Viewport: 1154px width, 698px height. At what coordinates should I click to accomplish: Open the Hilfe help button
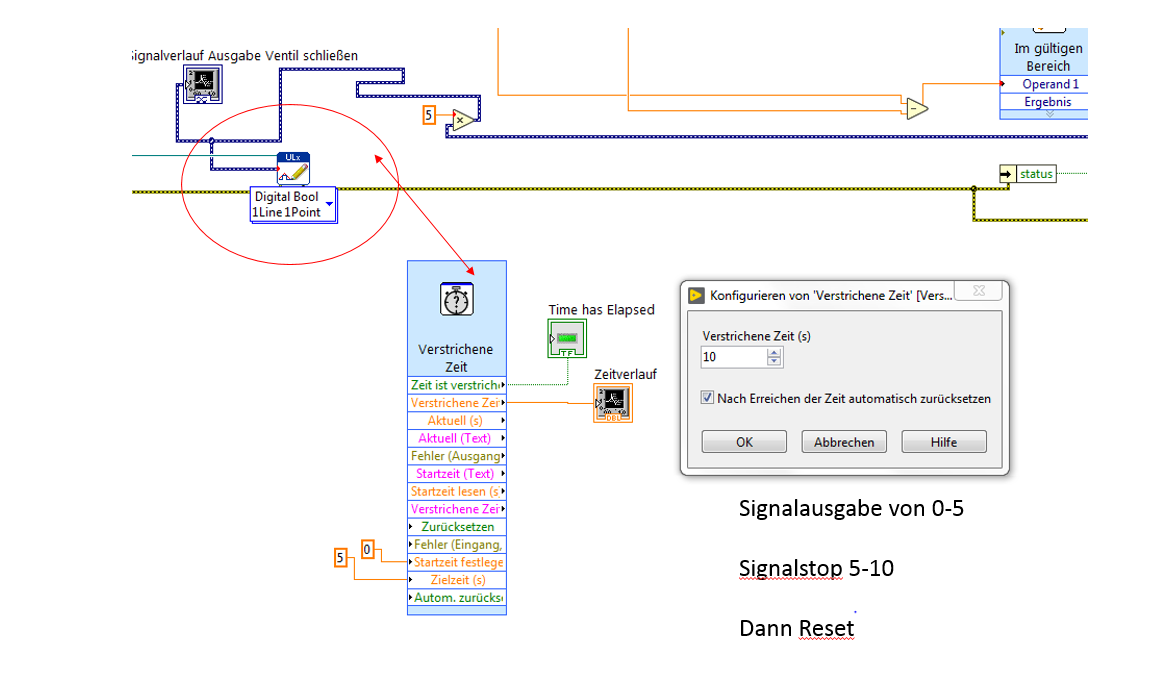click(944, 442)
